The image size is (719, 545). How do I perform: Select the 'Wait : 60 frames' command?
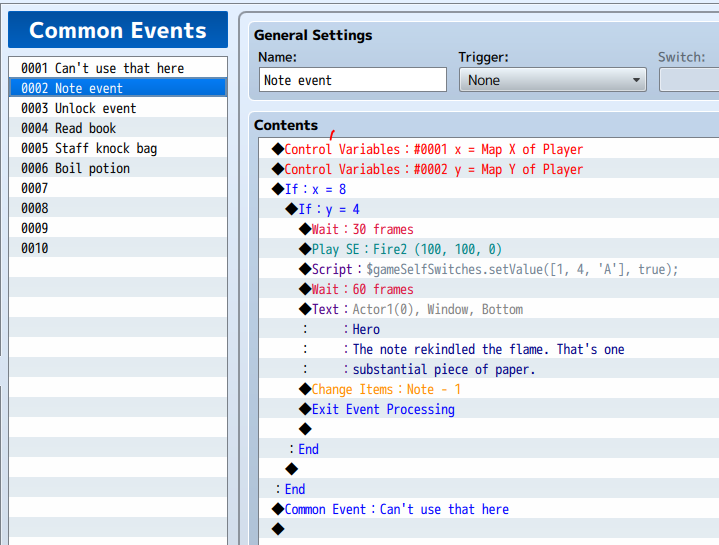(x=362, y=289)
